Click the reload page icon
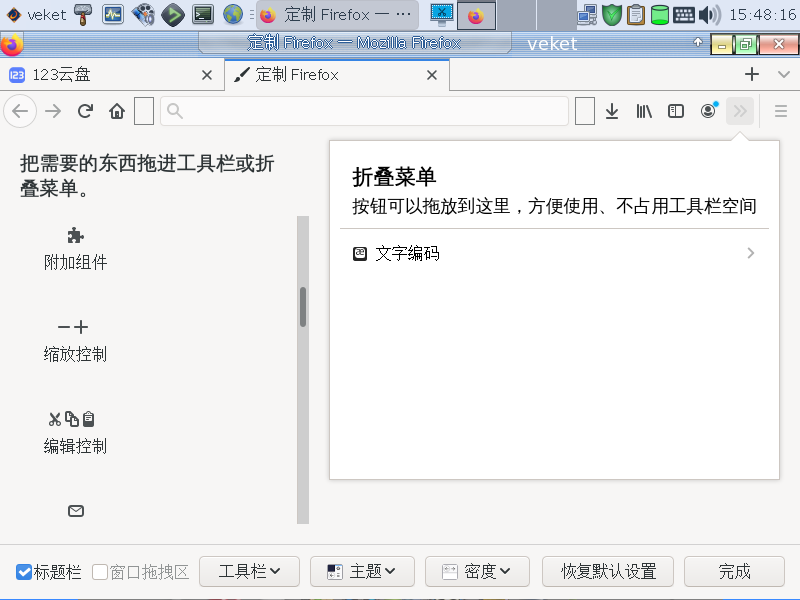The height and width of the screenshot is (600, 800). [85, 111]
